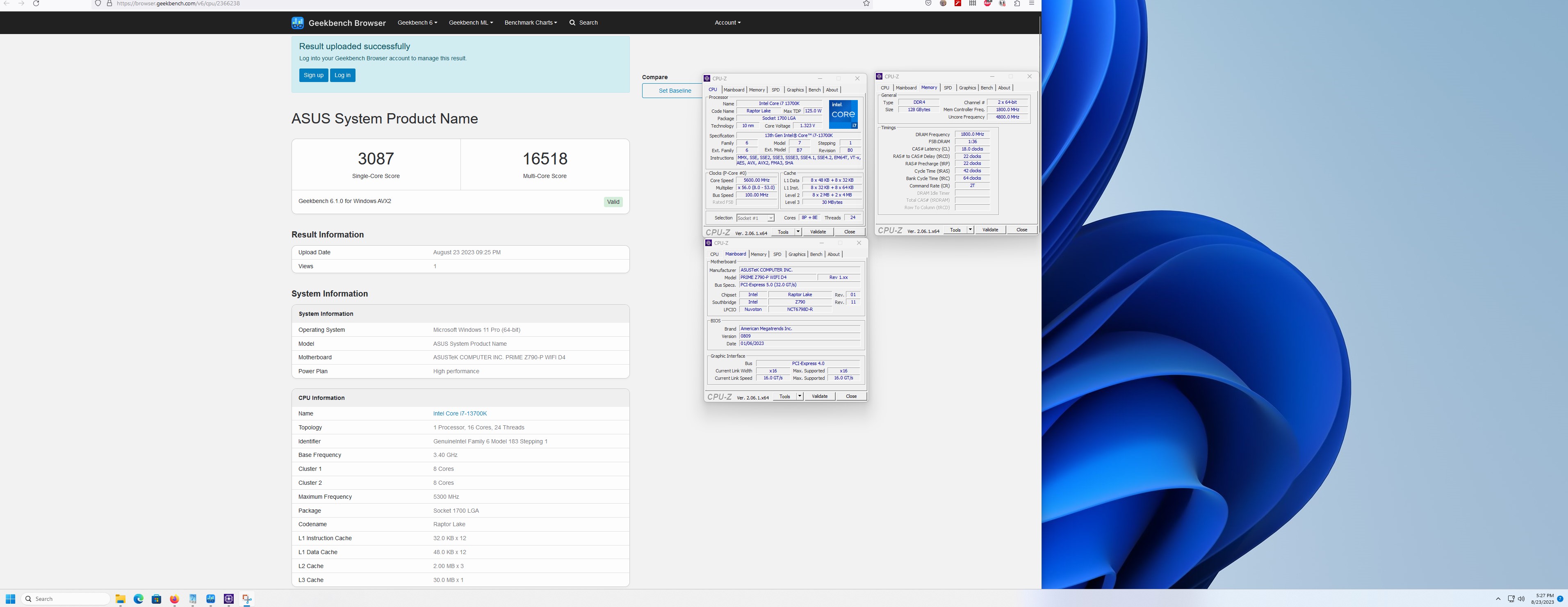Bookmark this page with the star icon
Screen dimensions: 1568x607
(866, 3)
